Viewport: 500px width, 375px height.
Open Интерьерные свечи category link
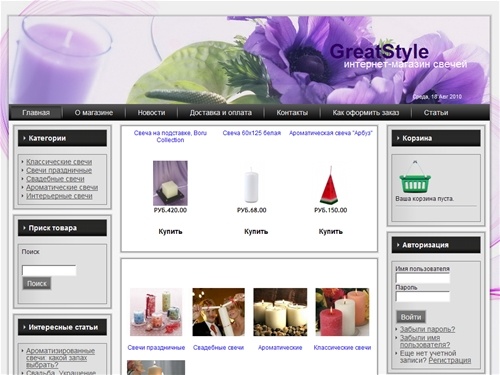coord(59,196)
